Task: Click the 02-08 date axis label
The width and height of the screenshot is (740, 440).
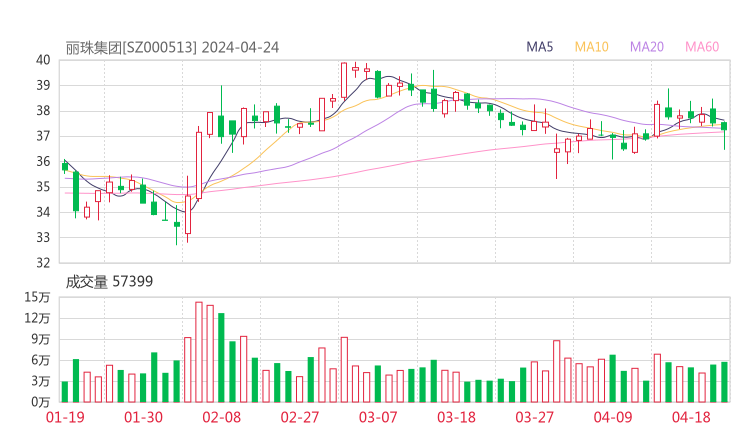Action: [221, 417]
